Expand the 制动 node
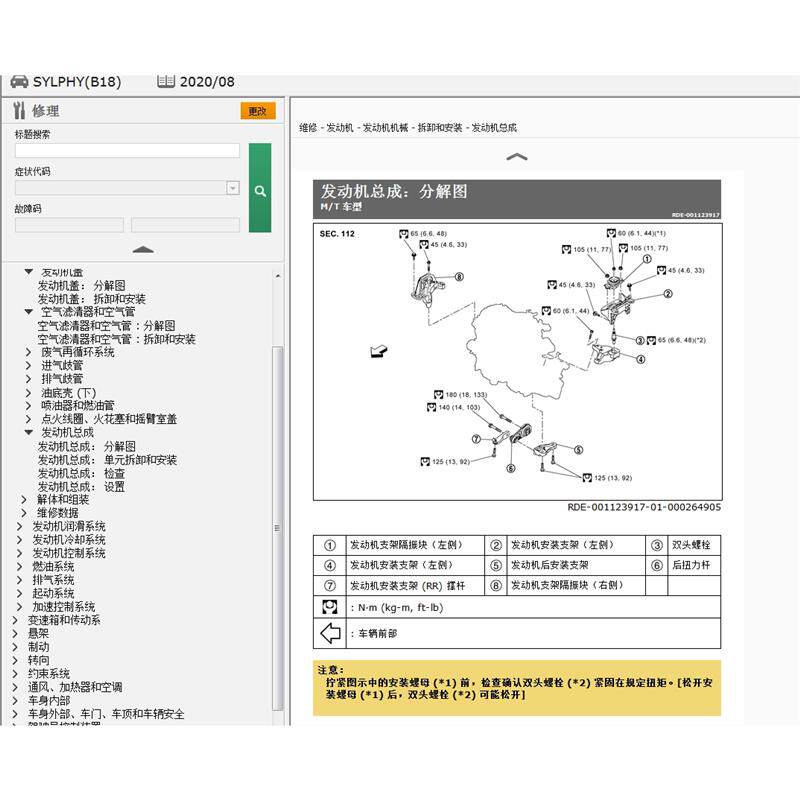The height and width of the screenshot is (800, 800). pos(15,646)
